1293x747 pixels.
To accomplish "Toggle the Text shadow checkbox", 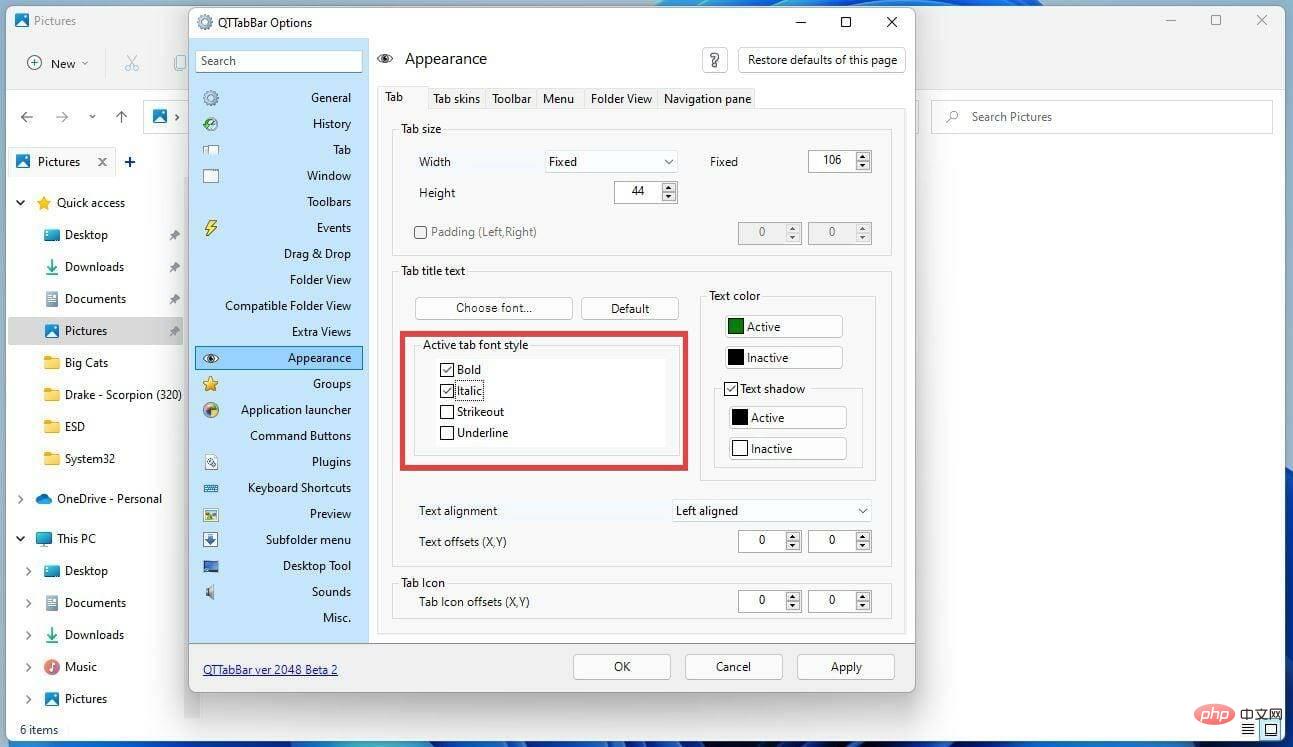I will (731, 389).
